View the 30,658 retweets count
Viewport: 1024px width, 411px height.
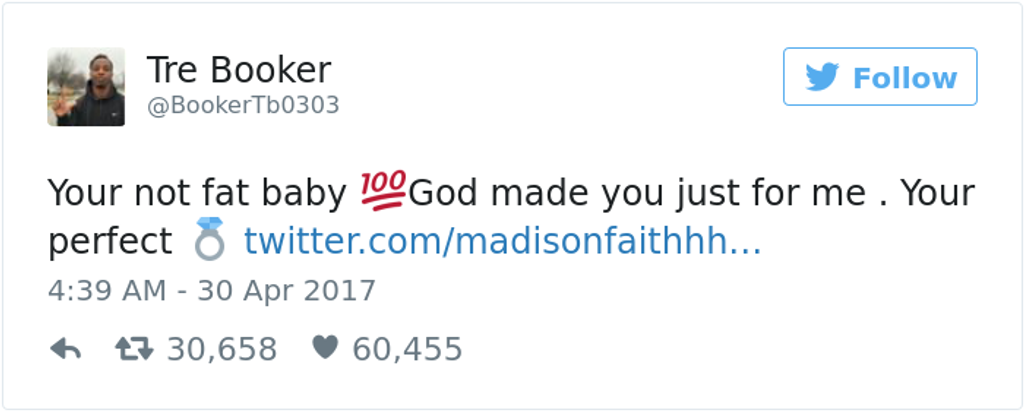[221, 349]
